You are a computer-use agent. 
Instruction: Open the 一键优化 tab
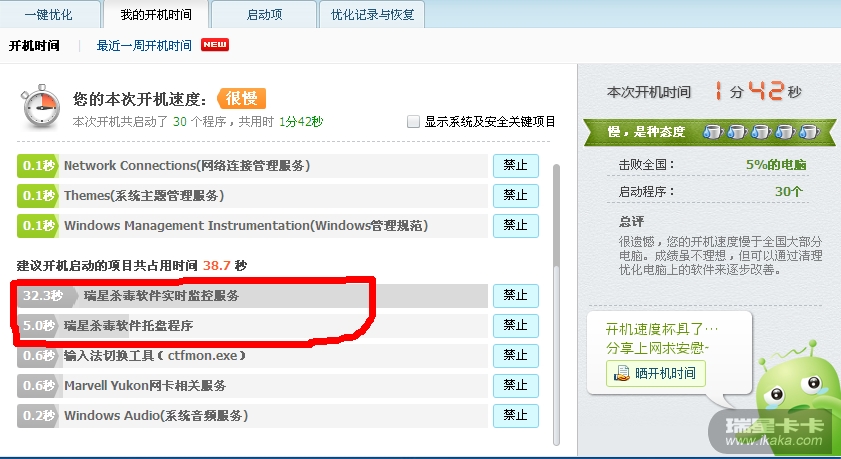[49, 14]
